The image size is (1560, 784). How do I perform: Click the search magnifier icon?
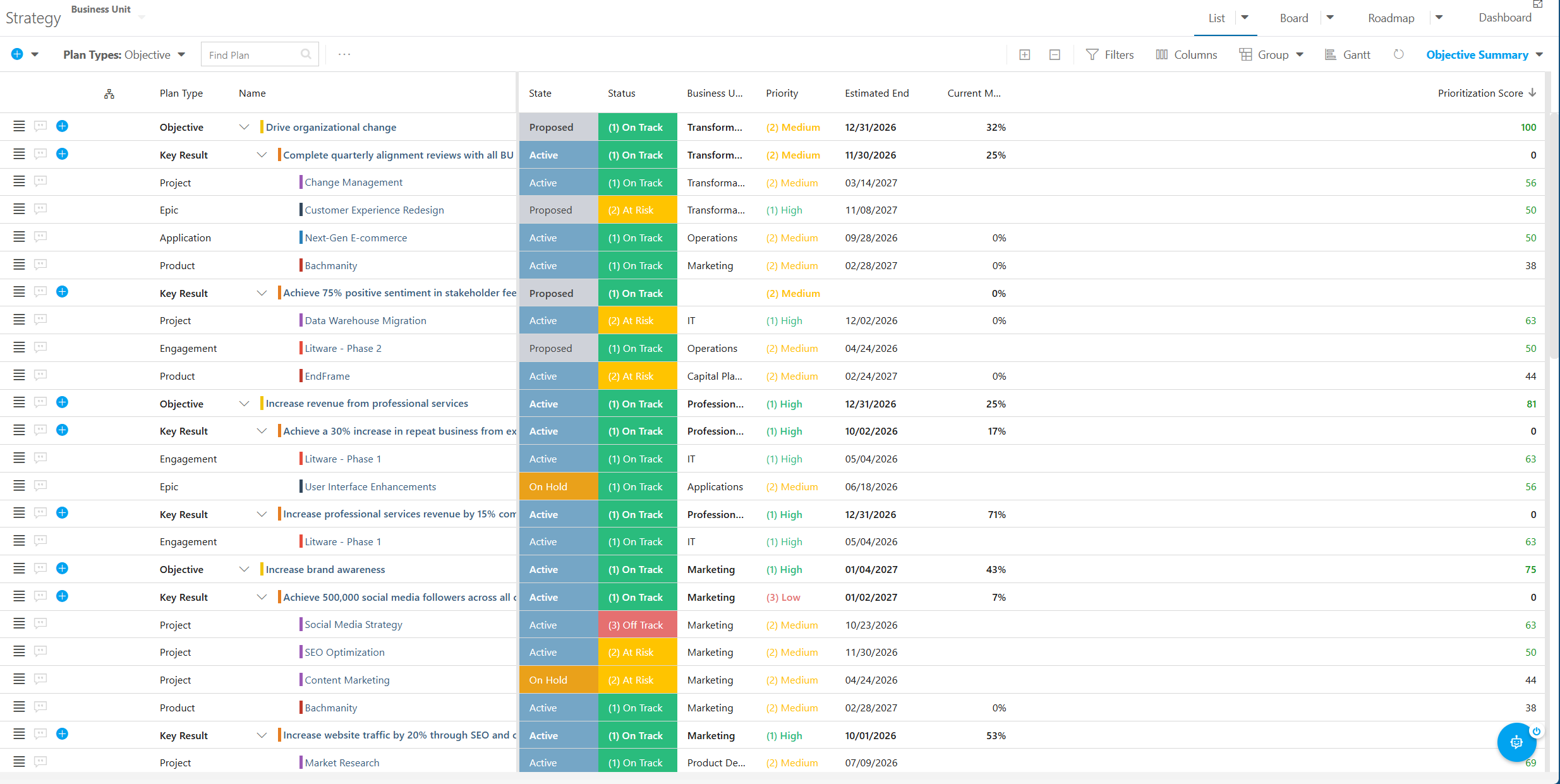[306, 54]
